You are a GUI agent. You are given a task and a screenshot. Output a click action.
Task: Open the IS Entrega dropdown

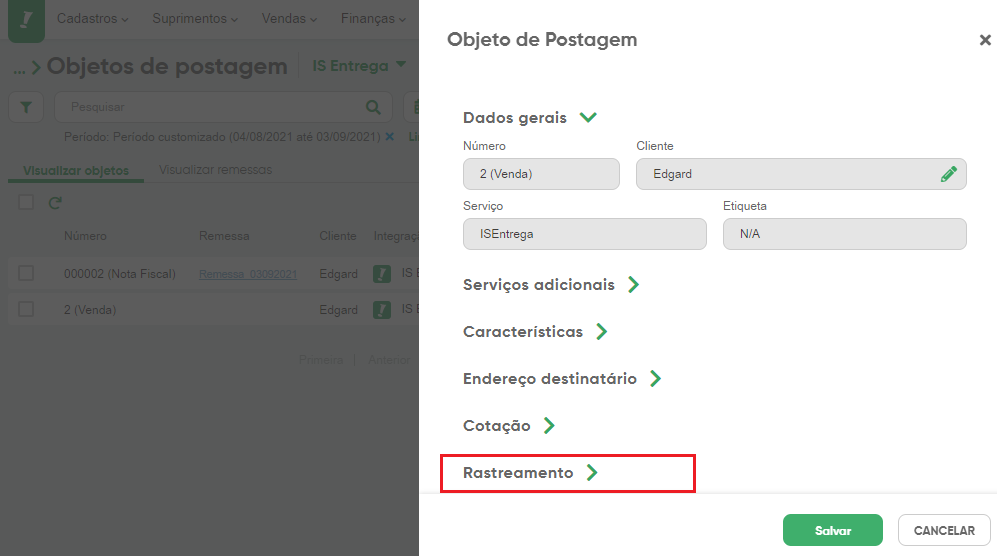359,66
